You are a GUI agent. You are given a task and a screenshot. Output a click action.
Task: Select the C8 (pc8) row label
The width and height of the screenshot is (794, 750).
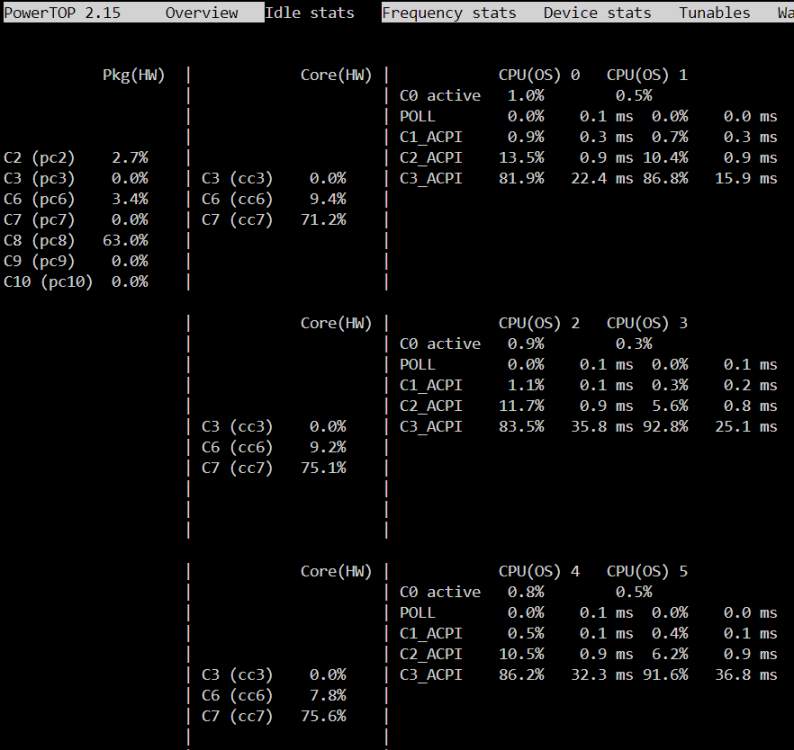tap(39, 240)
